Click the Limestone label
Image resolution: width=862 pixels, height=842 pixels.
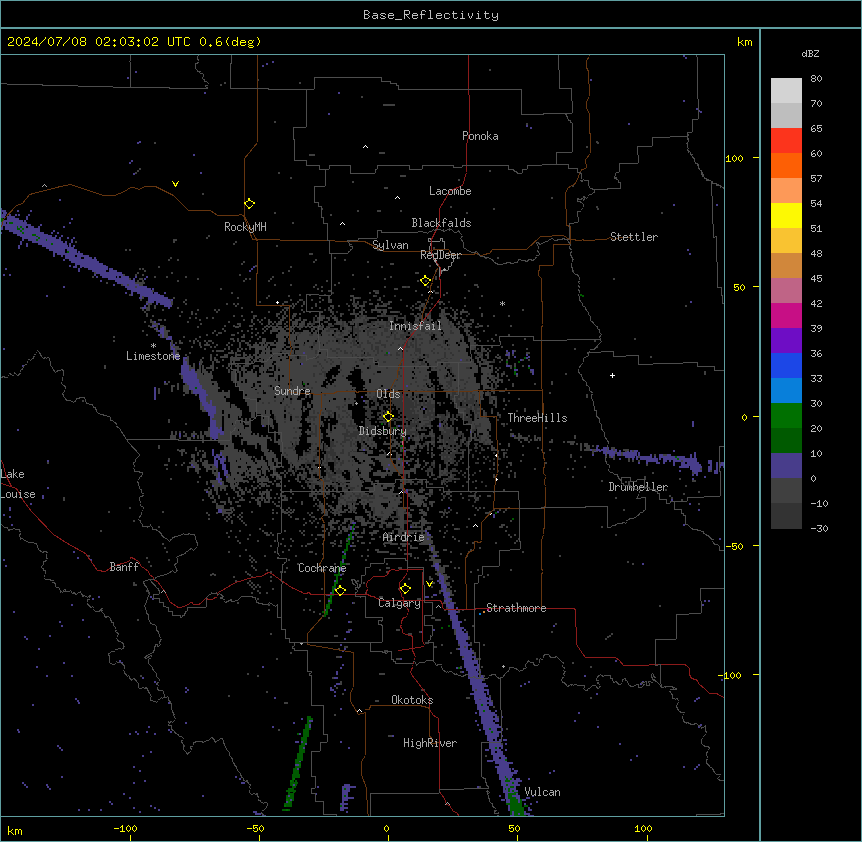[x=153, y=356]
